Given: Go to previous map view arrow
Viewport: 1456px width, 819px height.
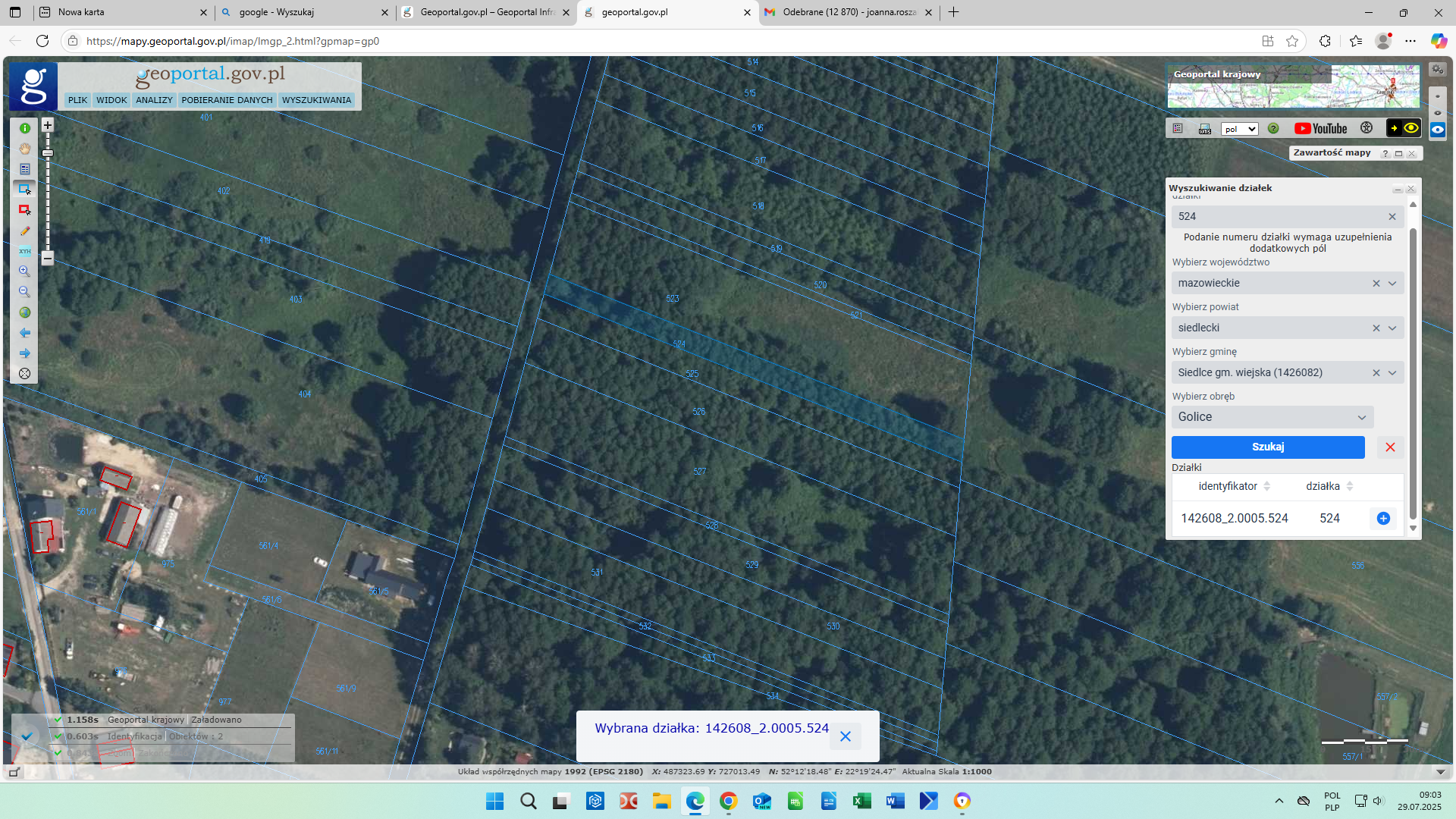Looking at the screenshot, I should pyautogui.click(x=24, y=333).
